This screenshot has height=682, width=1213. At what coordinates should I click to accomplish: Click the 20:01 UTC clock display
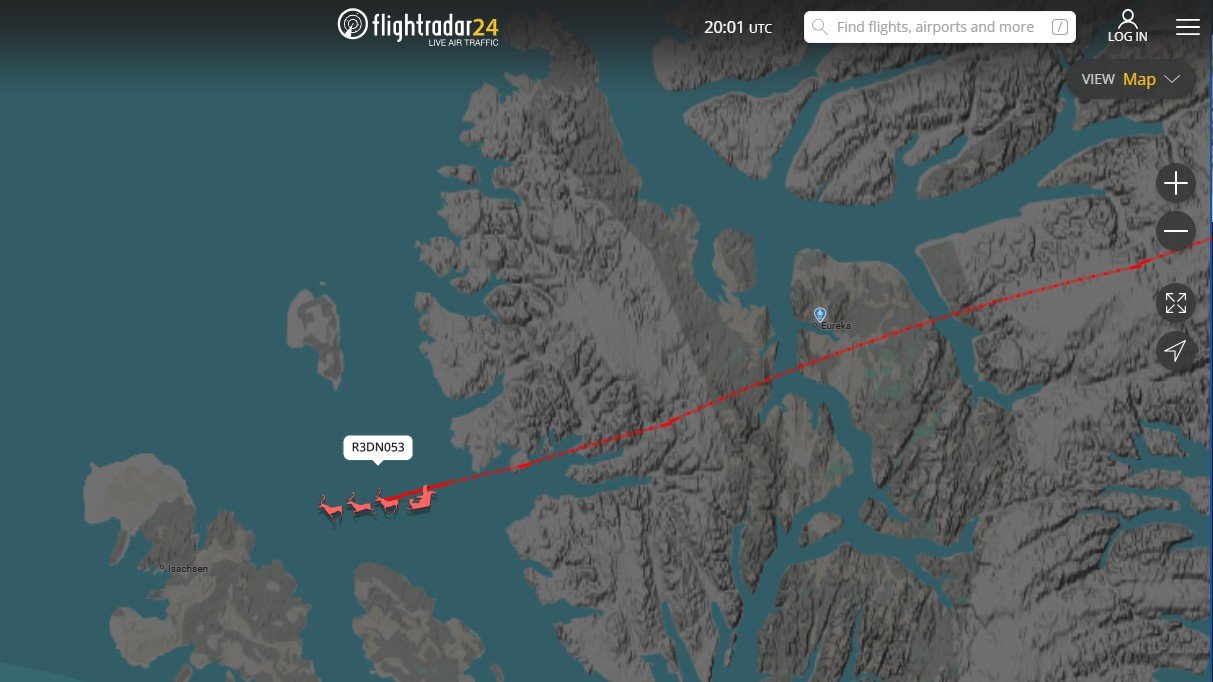738,27
